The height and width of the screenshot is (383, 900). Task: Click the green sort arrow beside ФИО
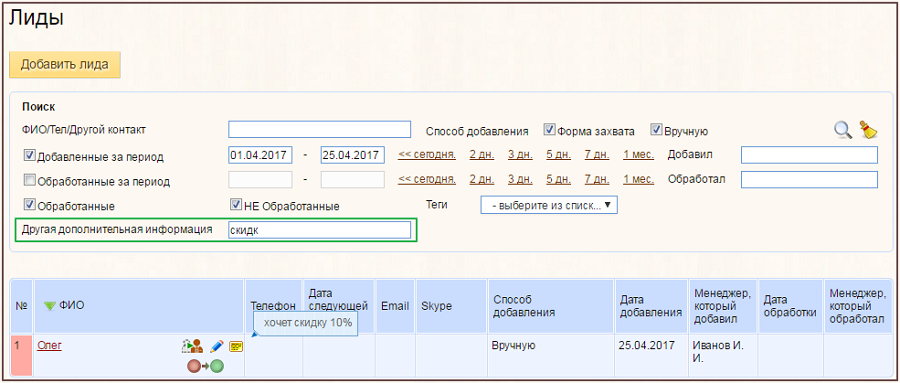click(x=50, y=305)
